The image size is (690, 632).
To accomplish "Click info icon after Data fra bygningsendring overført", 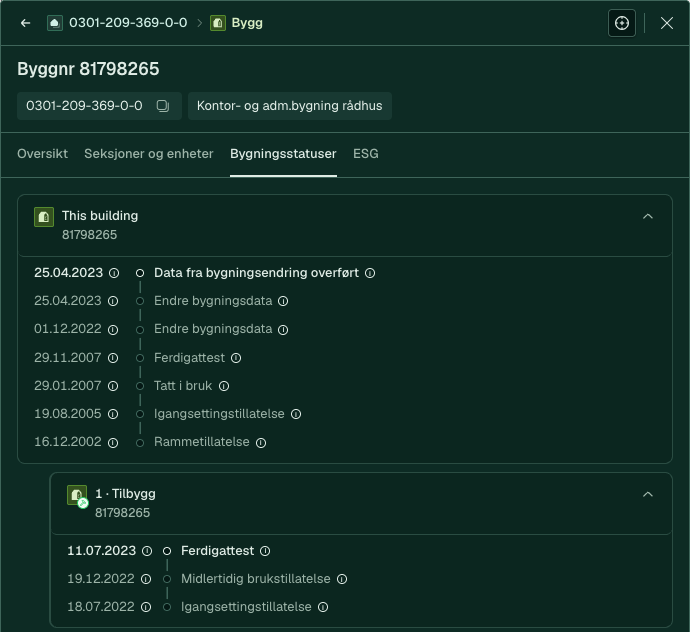I will [x=370, y=273].
